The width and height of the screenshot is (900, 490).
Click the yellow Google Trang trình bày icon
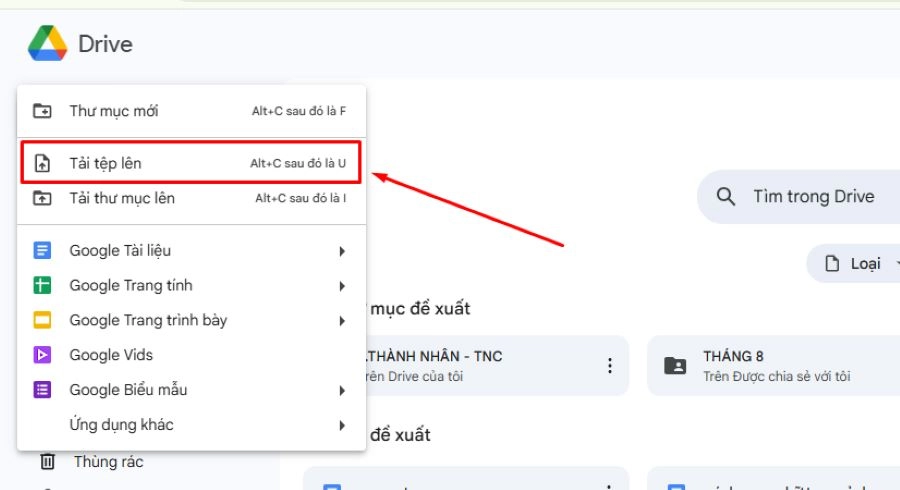click(42, 320)
